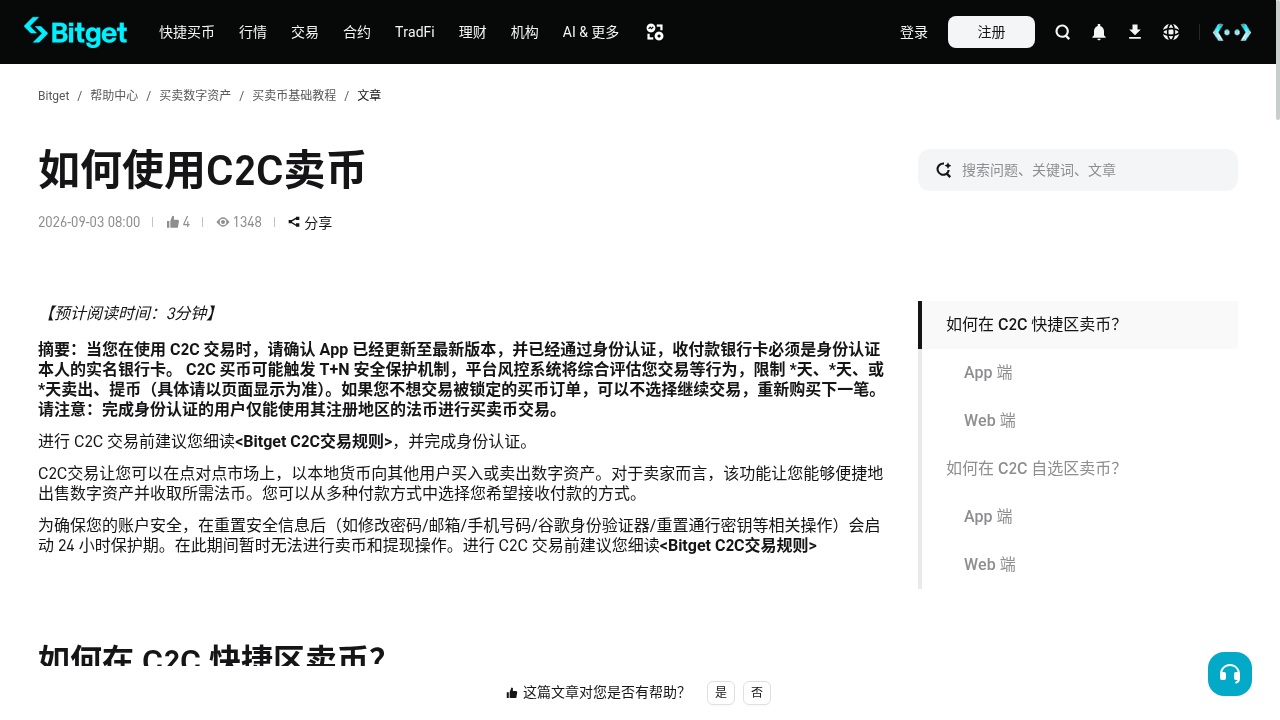Focus the 搜索问题、关键词、文章 search field

point(1078,170)
